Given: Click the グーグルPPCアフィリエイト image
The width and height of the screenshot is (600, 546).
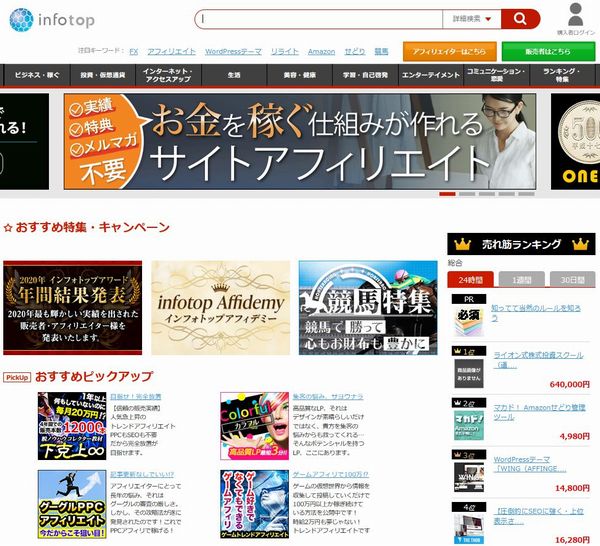Looking at the screenshot, I should click(72, 504).
